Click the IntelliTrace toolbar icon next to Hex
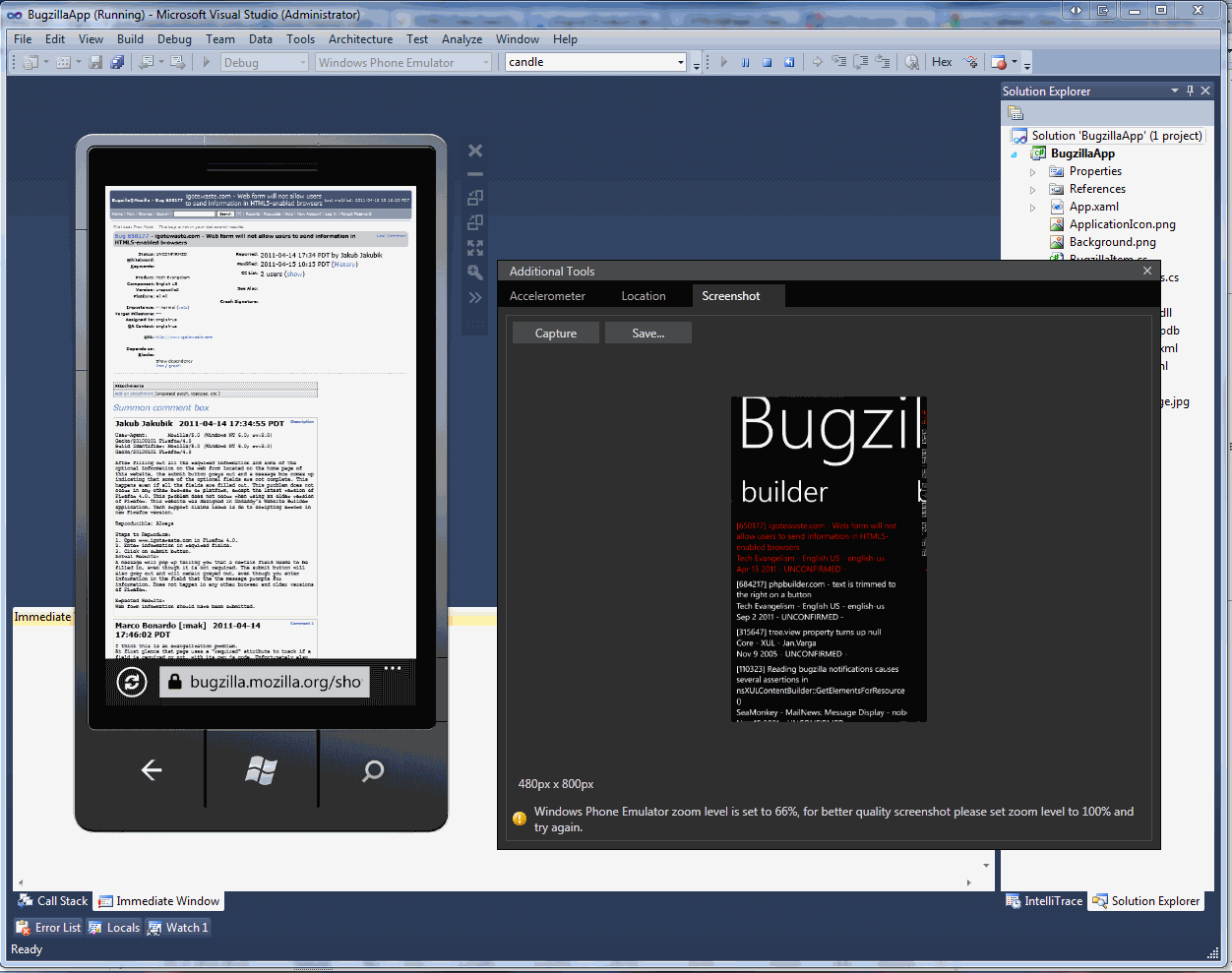 970,62
